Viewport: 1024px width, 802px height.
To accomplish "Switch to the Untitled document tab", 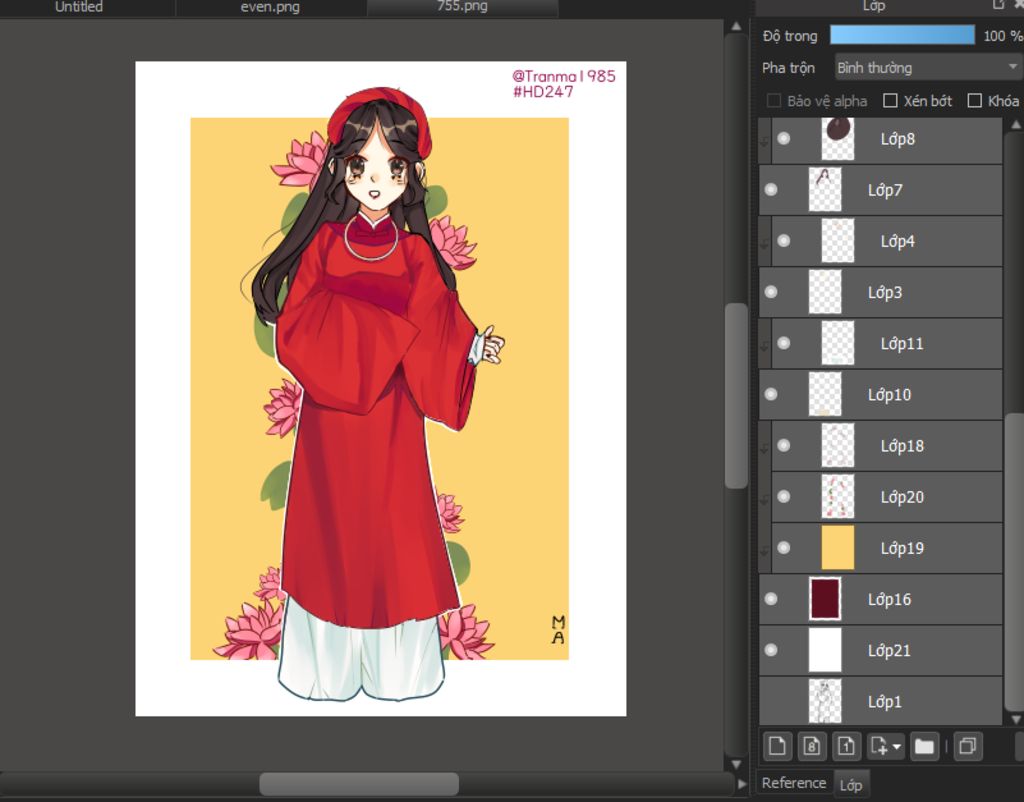I will pyautogui.click(x=79, y=7).
